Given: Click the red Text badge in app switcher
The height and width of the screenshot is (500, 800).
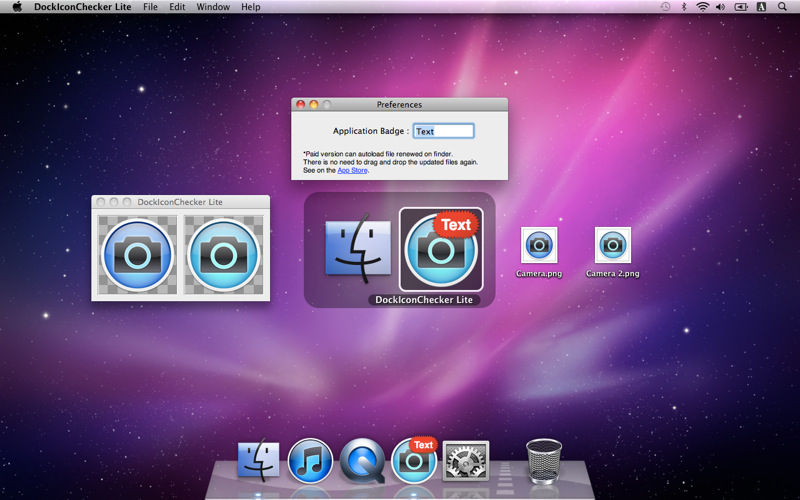Looking at the screenshot, I should pos(456,224).
